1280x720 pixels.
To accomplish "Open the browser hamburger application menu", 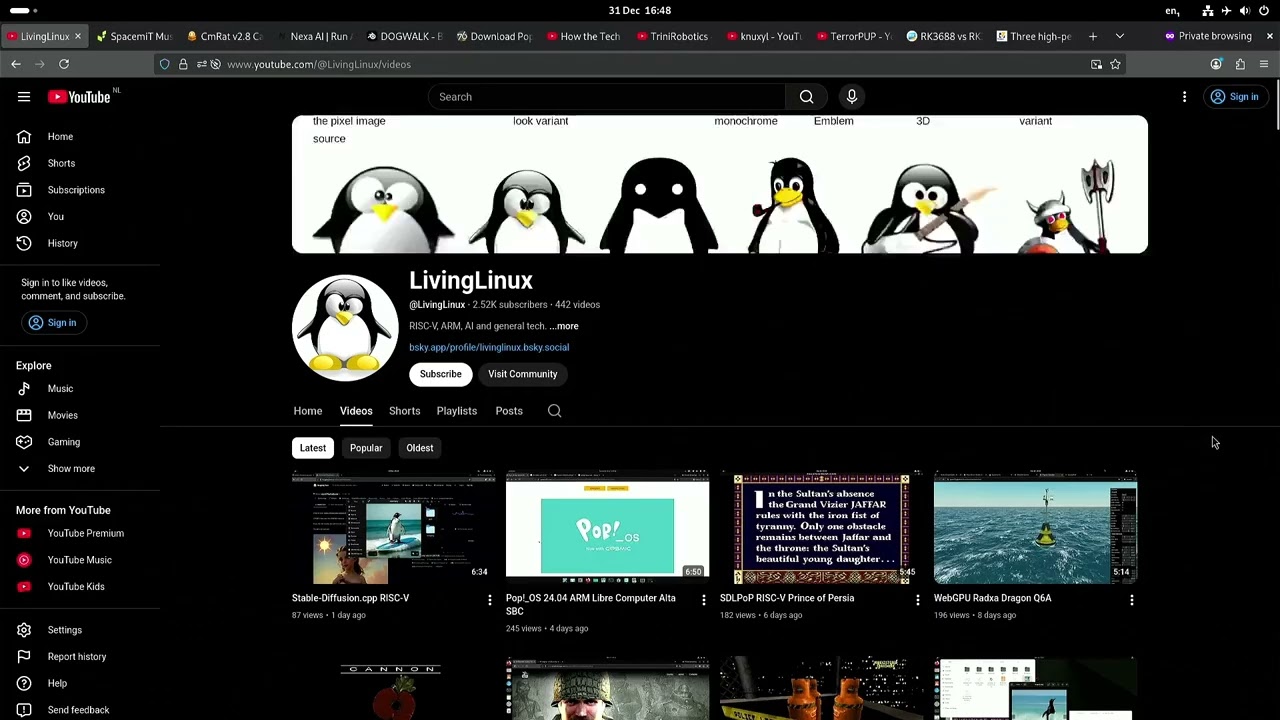I will 1264,64.
